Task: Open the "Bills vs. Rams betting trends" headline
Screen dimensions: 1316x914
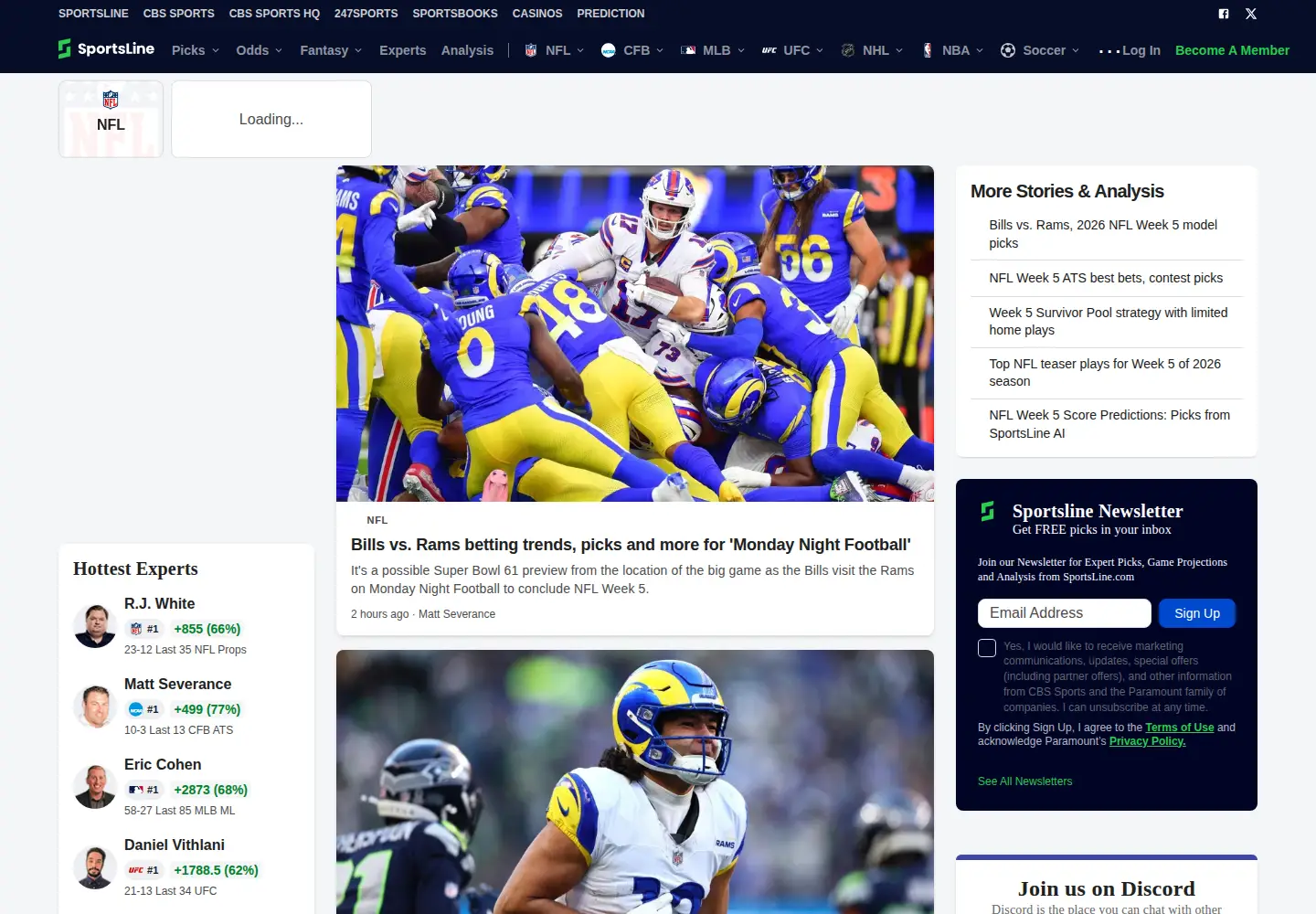Action: (631, 545)
